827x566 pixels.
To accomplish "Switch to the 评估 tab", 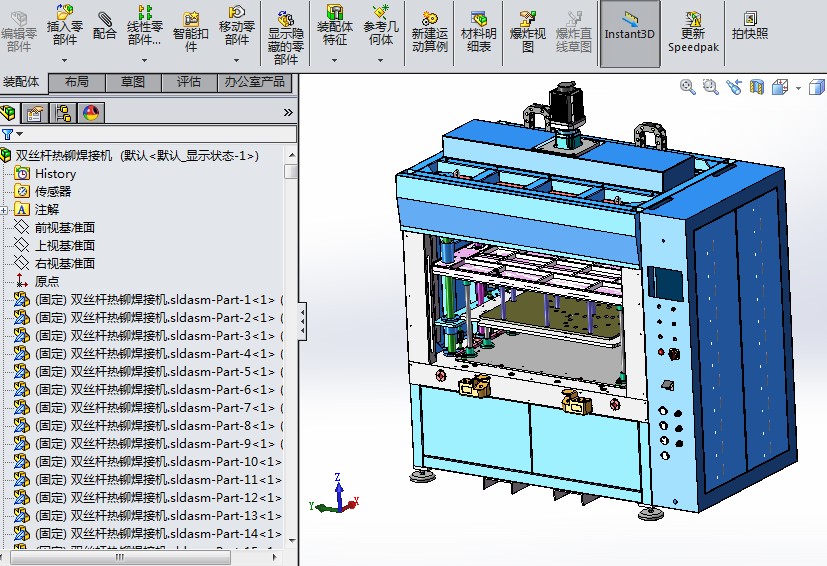I will [x=189, y=82].
